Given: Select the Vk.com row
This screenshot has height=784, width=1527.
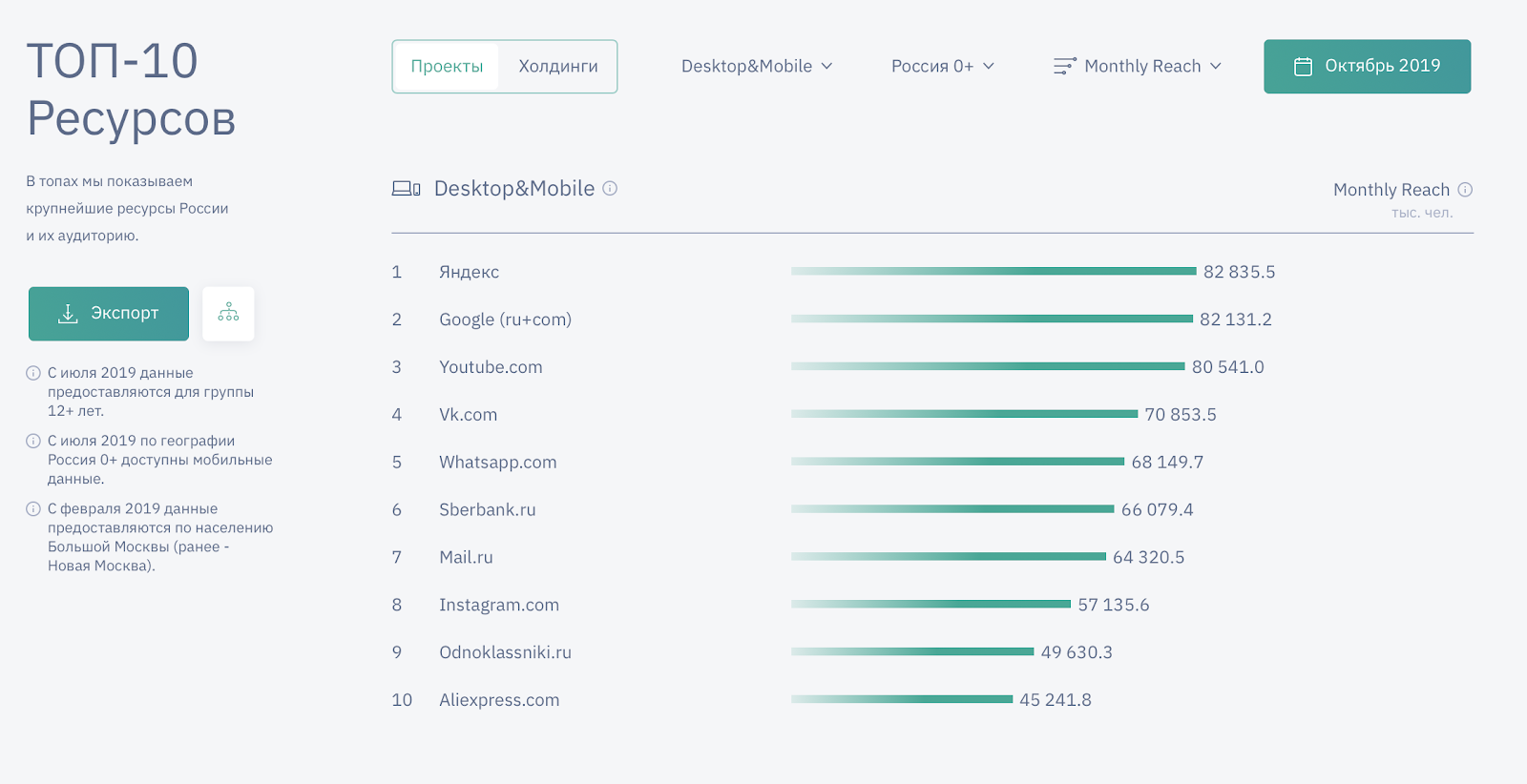Looking at the screenshot, I should [x=931, y=415].
